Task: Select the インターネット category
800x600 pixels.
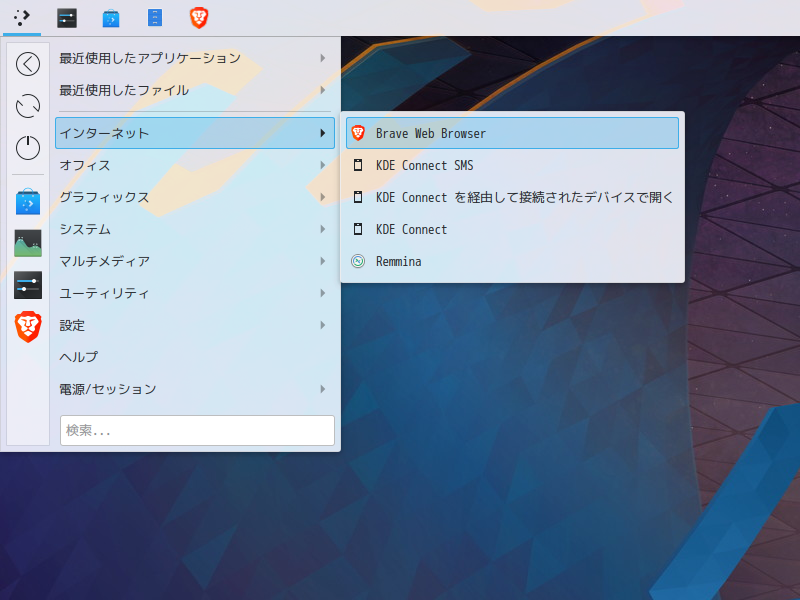Action: [194, 133]
